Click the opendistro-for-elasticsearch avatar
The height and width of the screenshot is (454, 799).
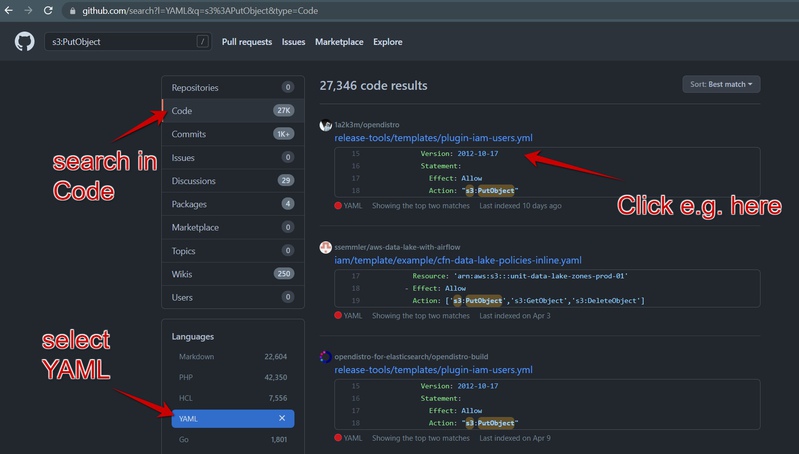[326, 357]
